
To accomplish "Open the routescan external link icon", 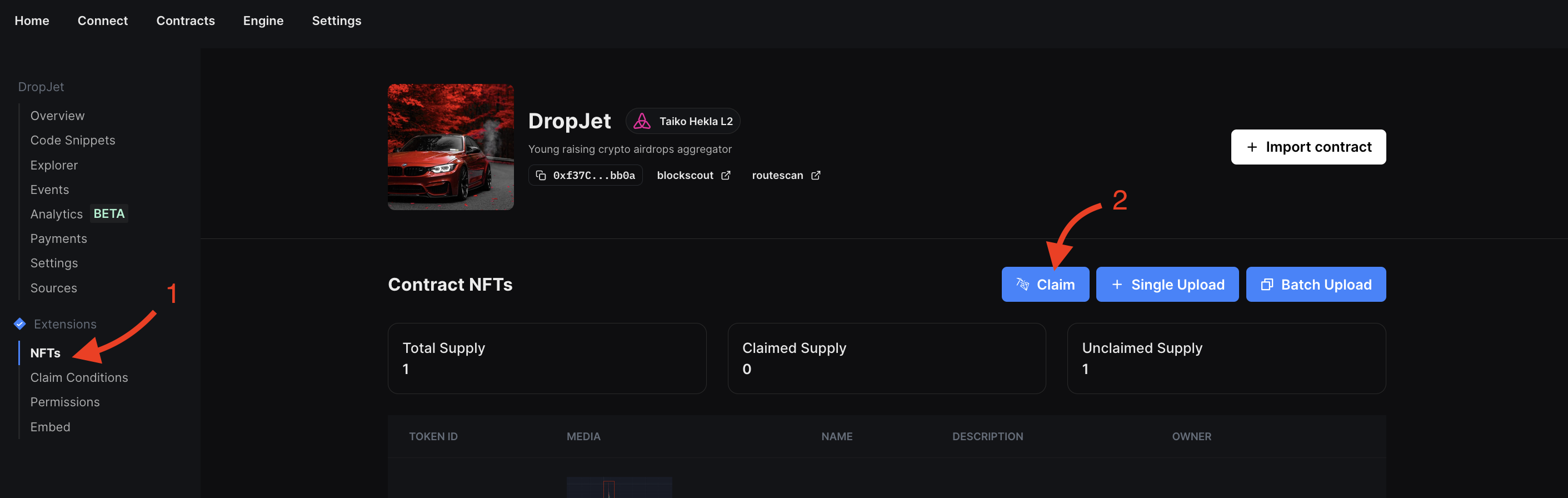I will (816, 175).
